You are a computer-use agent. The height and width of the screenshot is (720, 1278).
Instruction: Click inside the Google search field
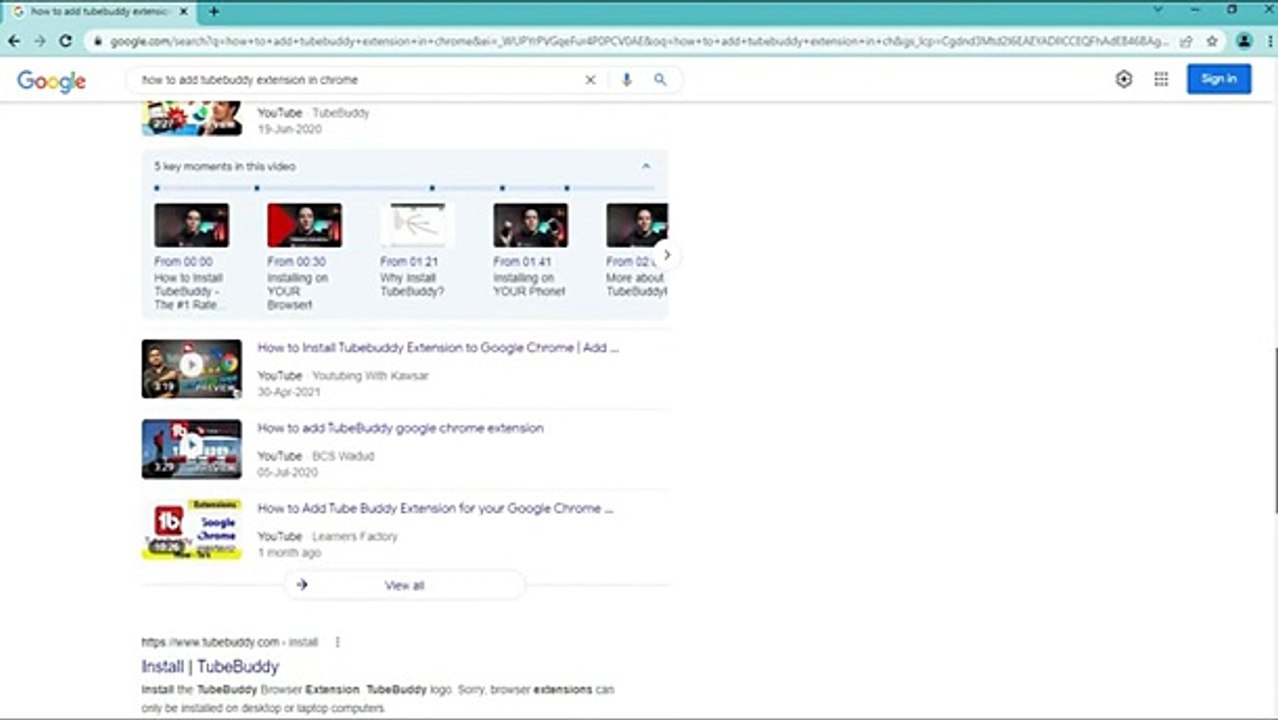point(360,80)
